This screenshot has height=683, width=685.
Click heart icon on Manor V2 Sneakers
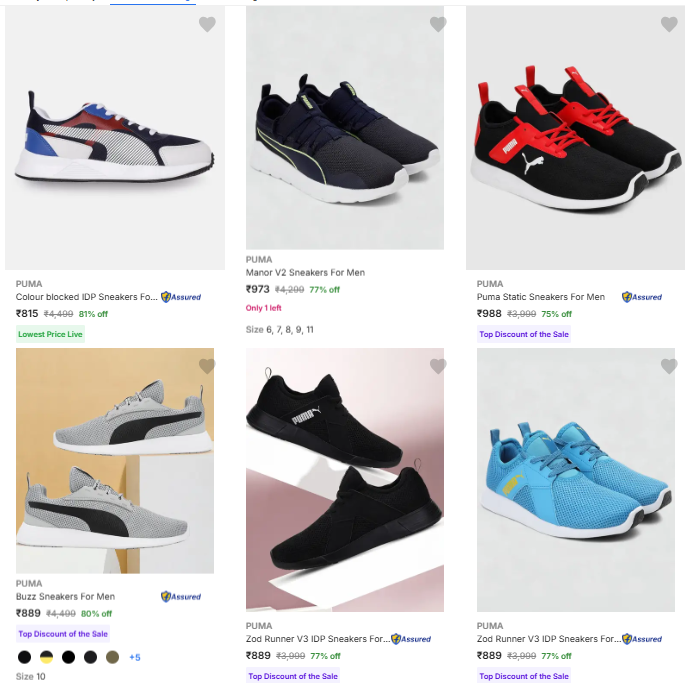tap(438, 25)
